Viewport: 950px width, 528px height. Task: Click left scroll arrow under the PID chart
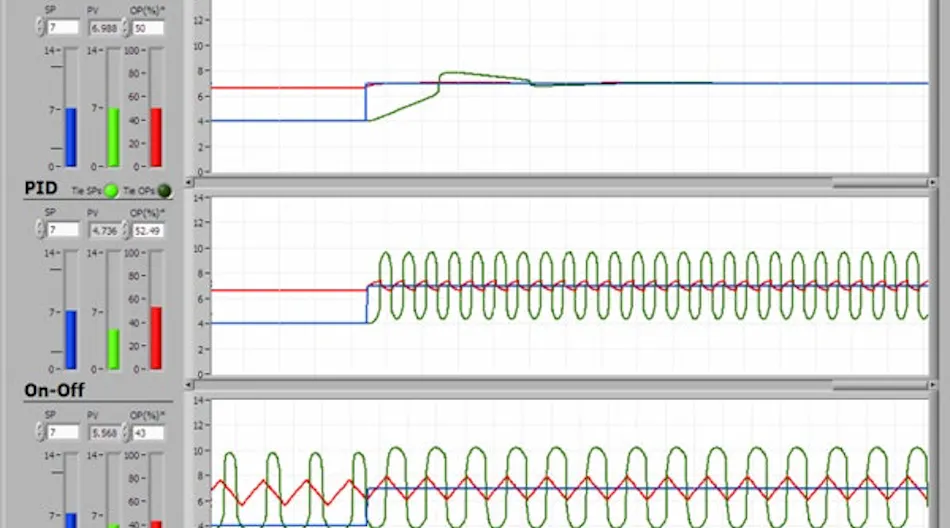[x=189, y=385]
